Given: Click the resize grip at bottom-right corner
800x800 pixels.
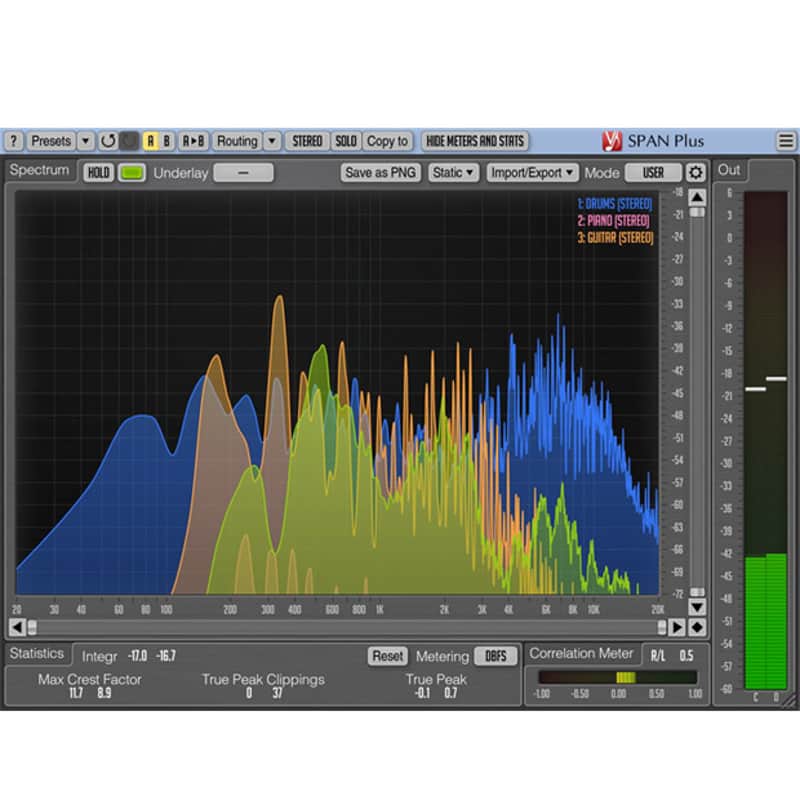Looking at the screenshot, I should pyautogui.click(x=790, y=702).
